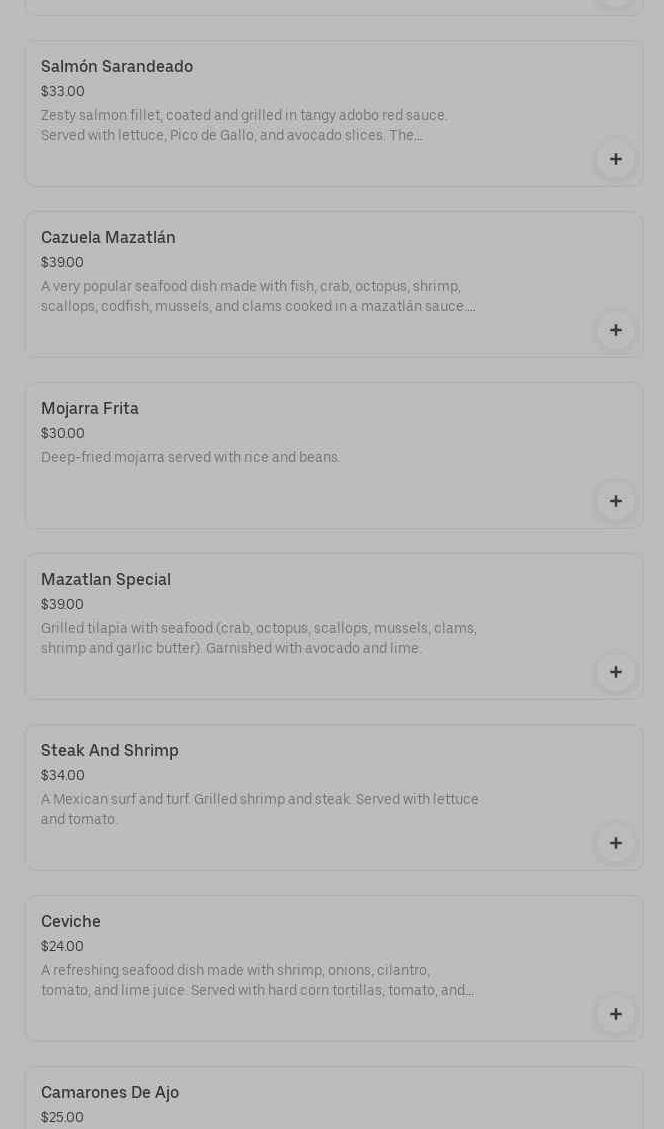
Task: Open Cazuela Mazatlán dish title
Action: pos(108,238)
